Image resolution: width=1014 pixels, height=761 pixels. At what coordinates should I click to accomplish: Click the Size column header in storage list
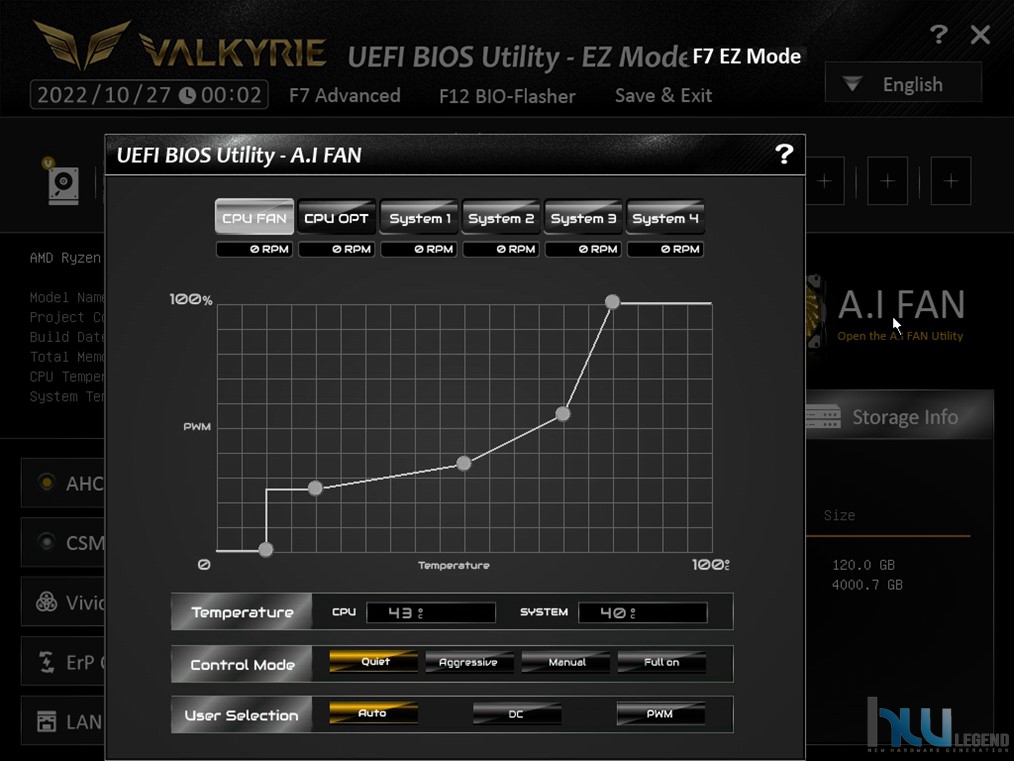(839, 515)
